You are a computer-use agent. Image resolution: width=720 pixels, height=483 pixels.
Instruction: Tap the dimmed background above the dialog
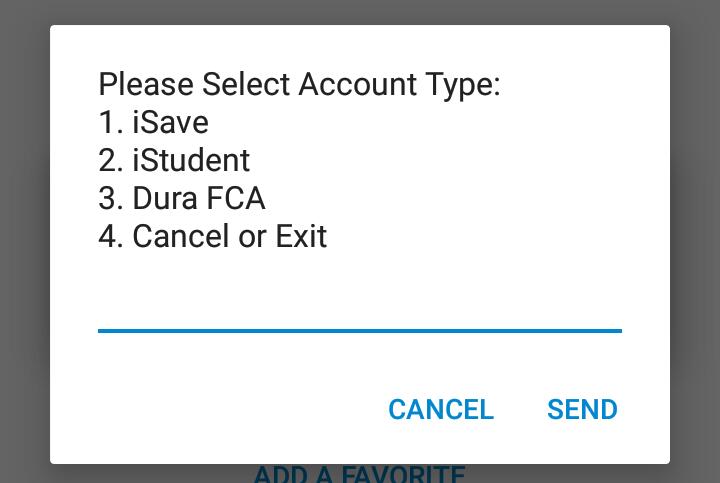tap(360, 11)
